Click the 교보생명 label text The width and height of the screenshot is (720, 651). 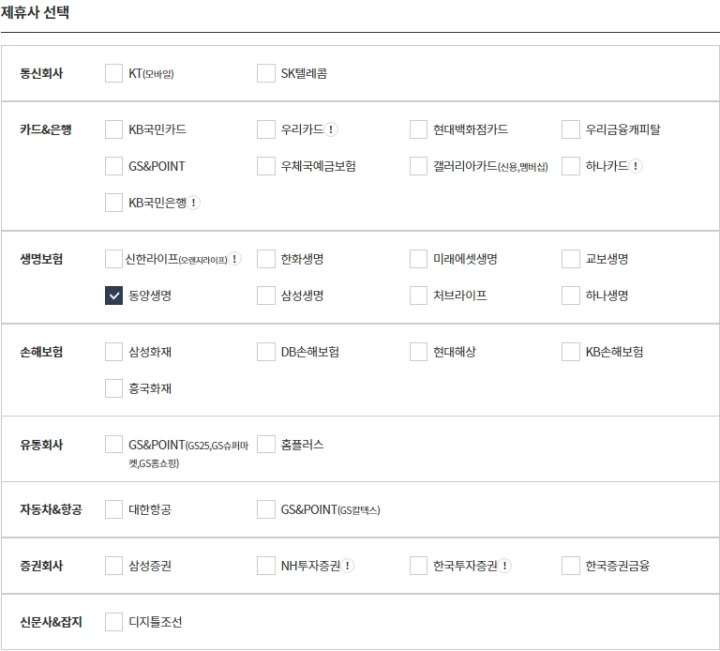tap(607, 259)
